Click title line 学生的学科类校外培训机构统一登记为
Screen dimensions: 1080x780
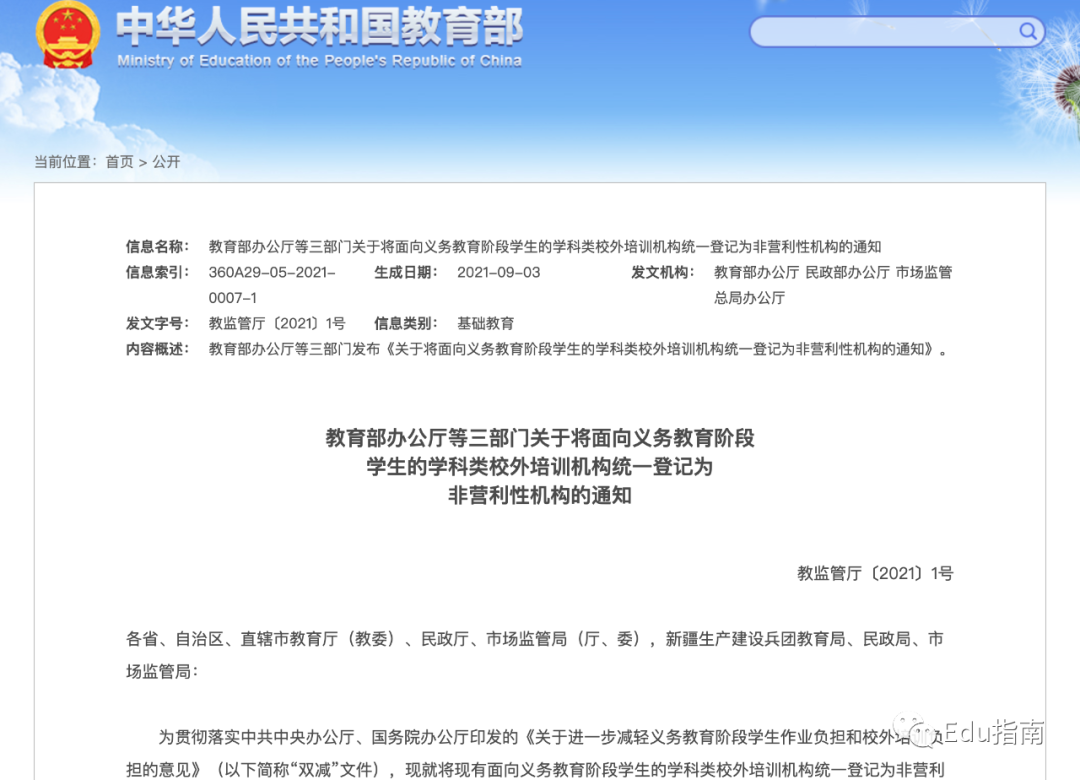[x=540, y=467]
